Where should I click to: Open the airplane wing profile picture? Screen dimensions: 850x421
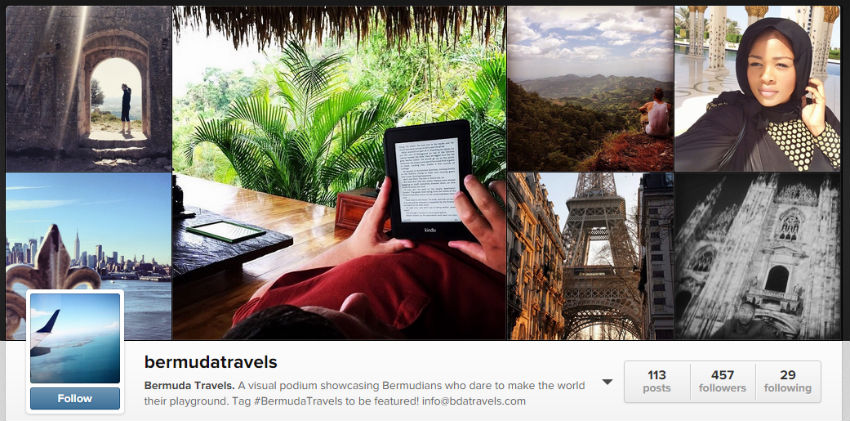[x=75, y=338]
